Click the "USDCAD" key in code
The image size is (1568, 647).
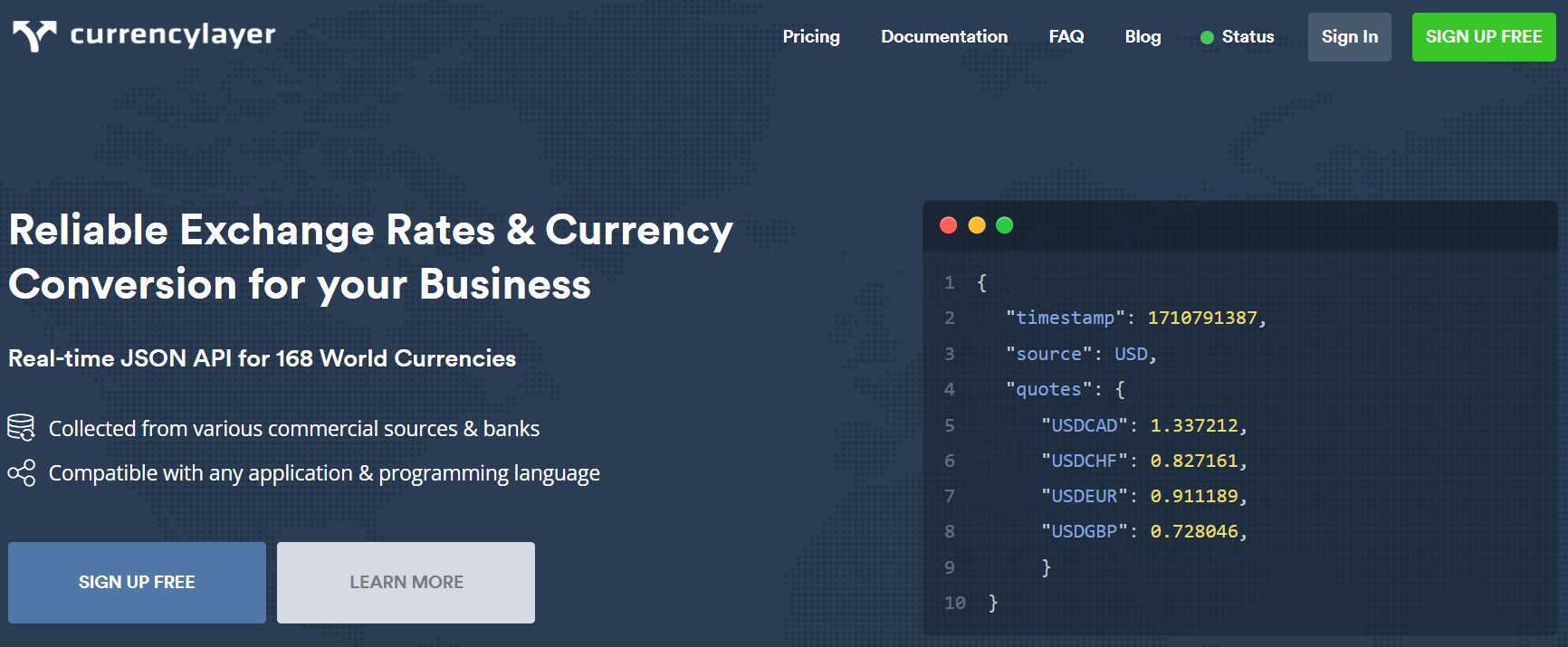[1085, 425]
